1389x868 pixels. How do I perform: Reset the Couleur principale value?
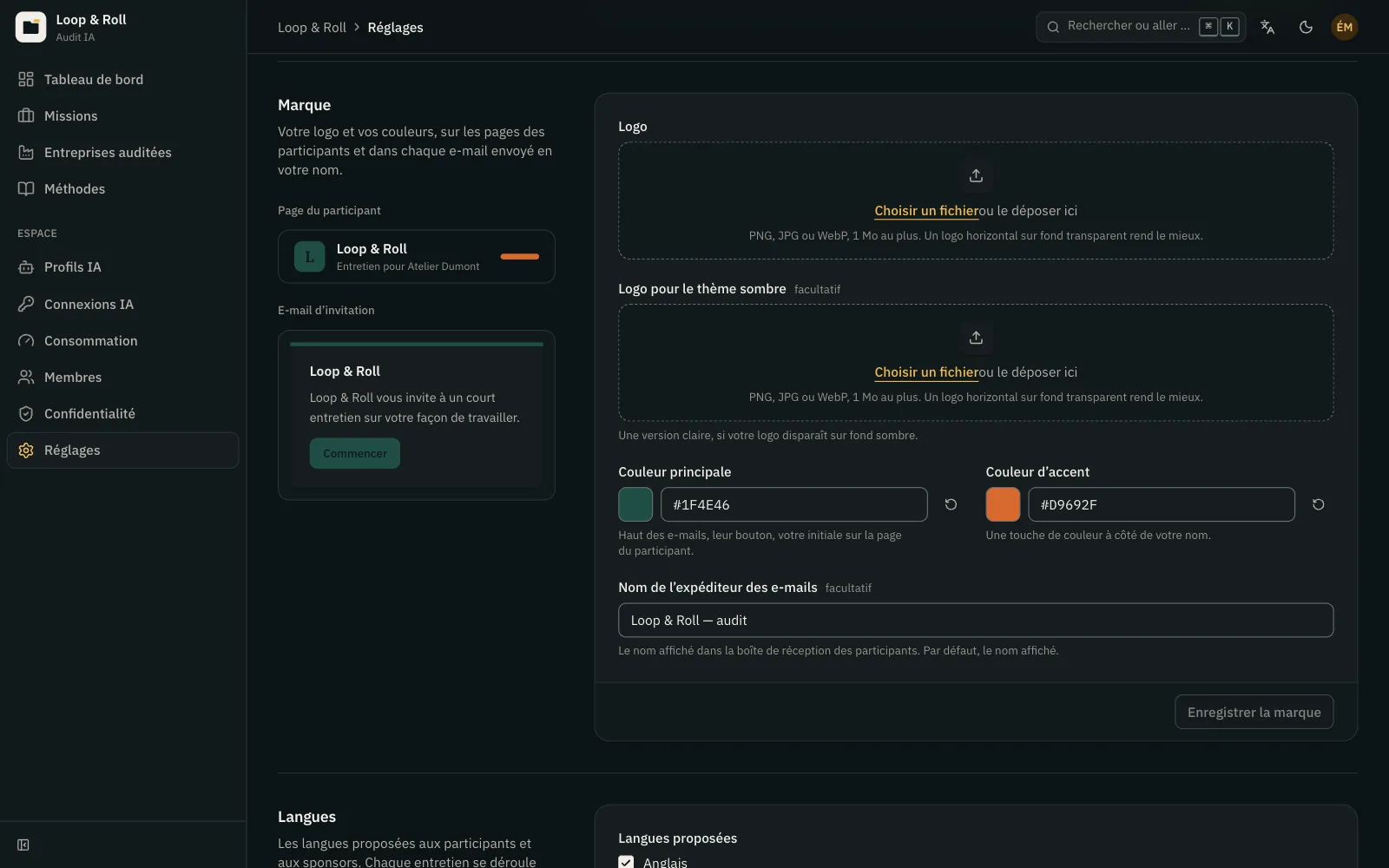tap(951, 504)
